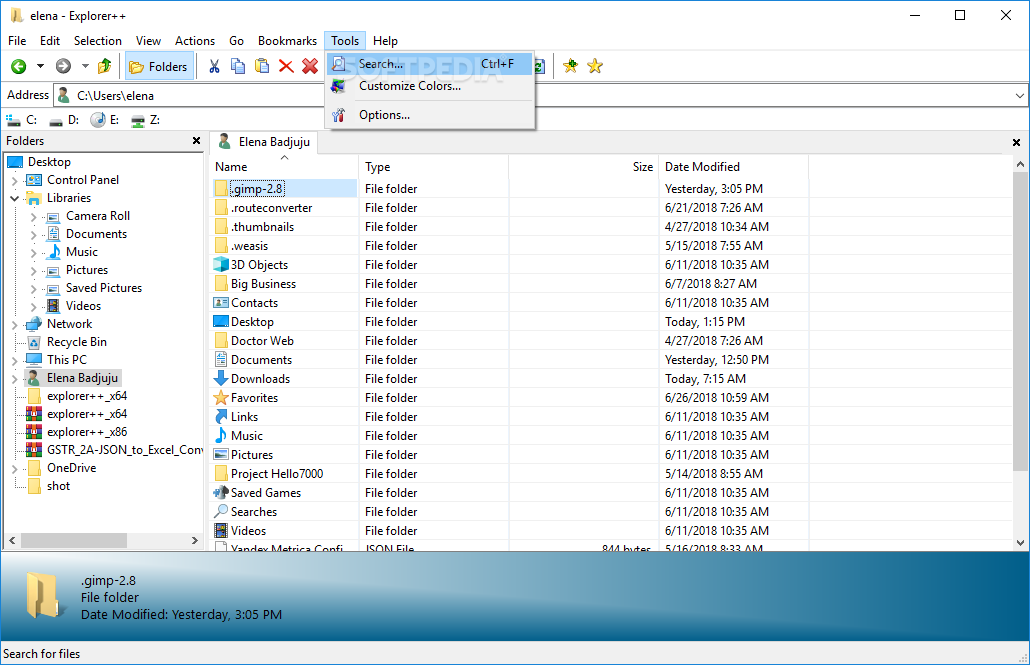The height and width of the screenshot is (665, 1030).
Task: Open the Forward button history dropdown
Action: (85, 66)
